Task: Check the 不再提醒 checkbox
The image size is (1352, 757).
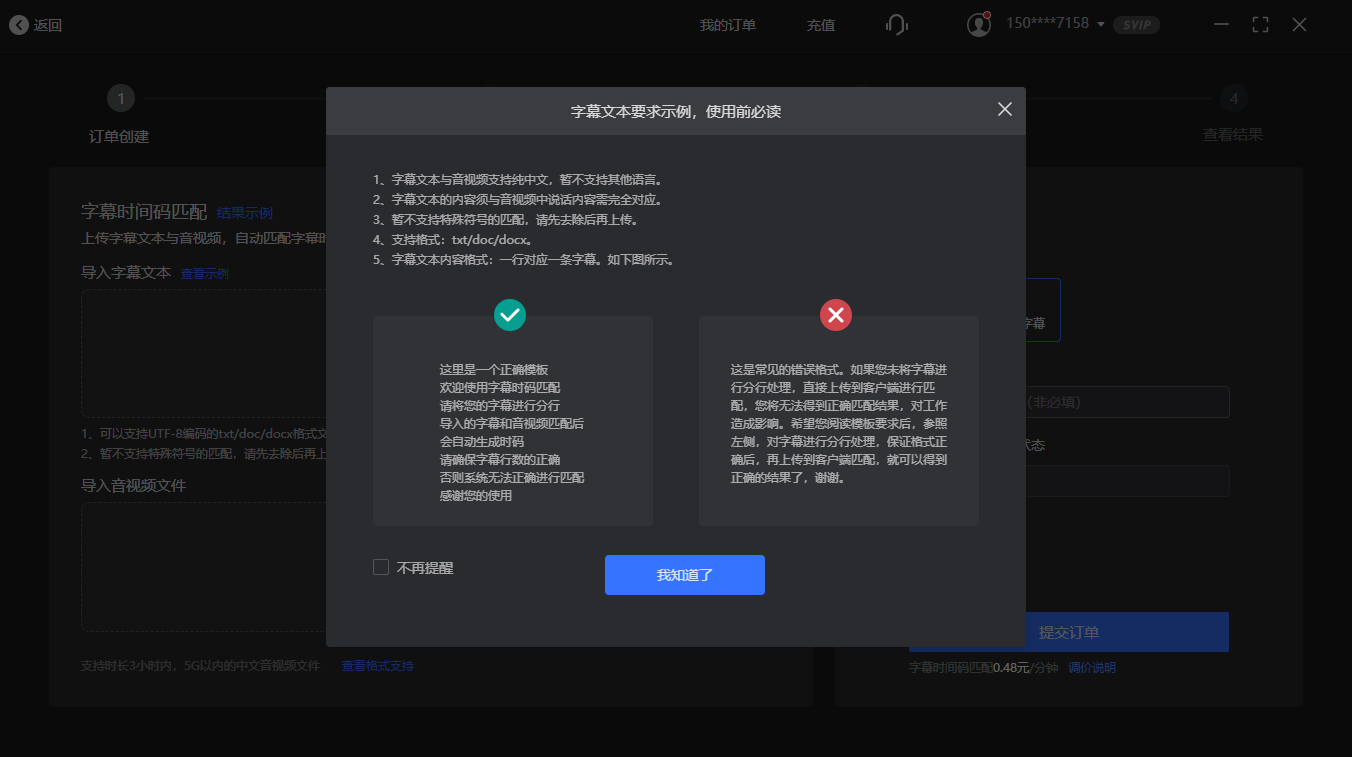Action: click(381, 566)
